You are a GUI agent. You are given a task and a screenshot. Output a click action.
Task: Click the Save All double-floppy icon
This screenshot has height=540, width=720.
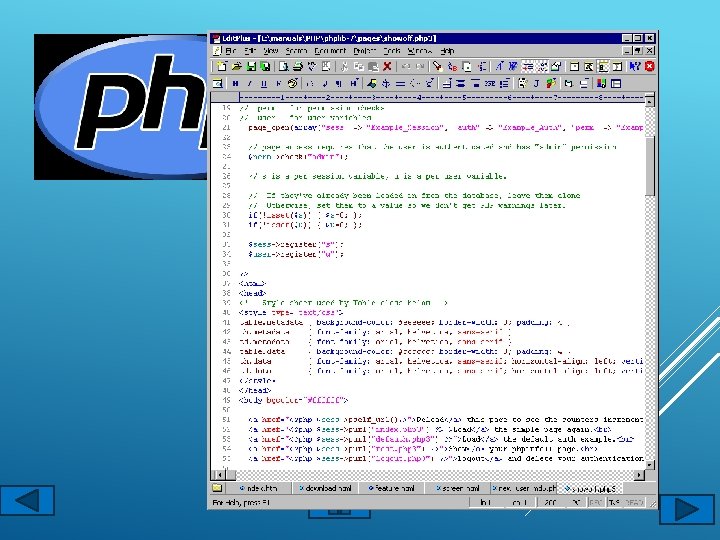265,67
